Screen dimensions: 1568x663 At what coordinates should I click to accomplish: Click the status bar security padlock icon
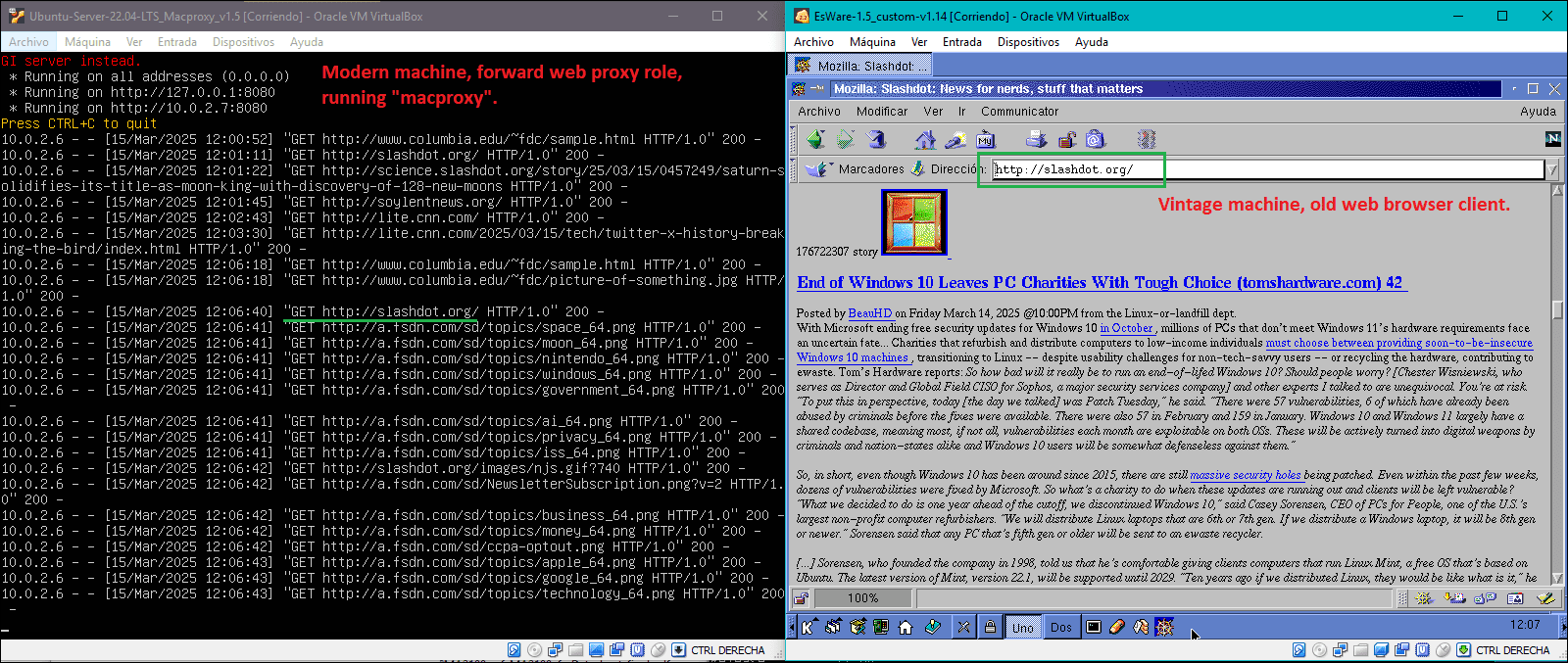[801, 598]
